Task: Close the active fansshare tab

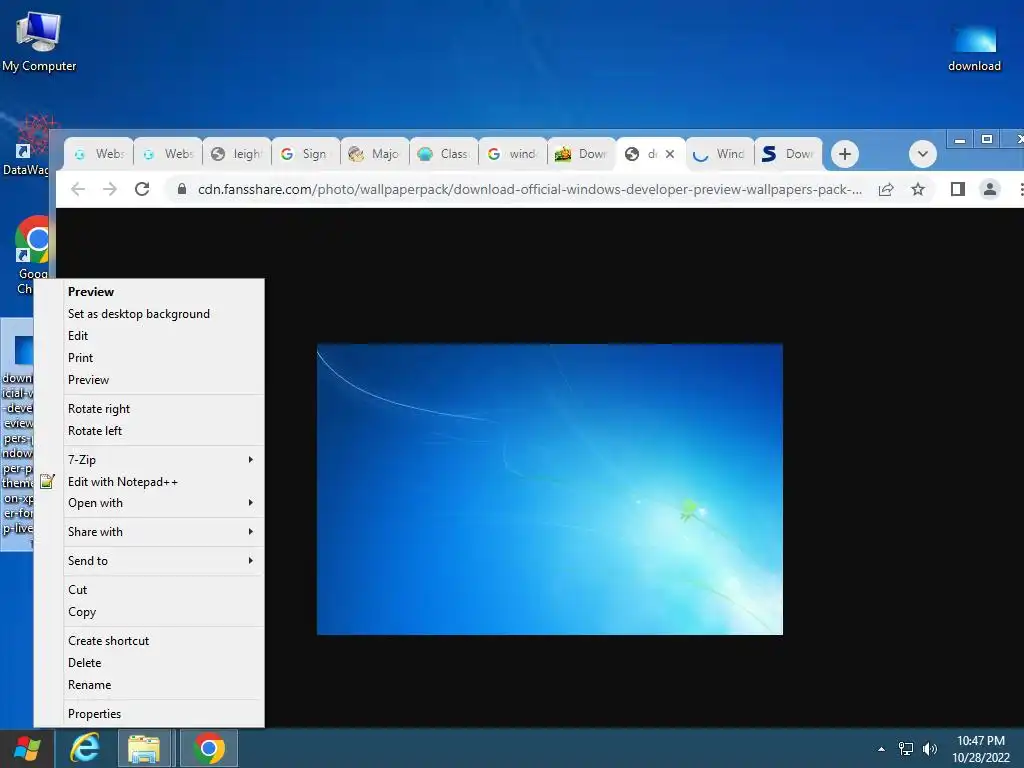Action: click(669, 154)
